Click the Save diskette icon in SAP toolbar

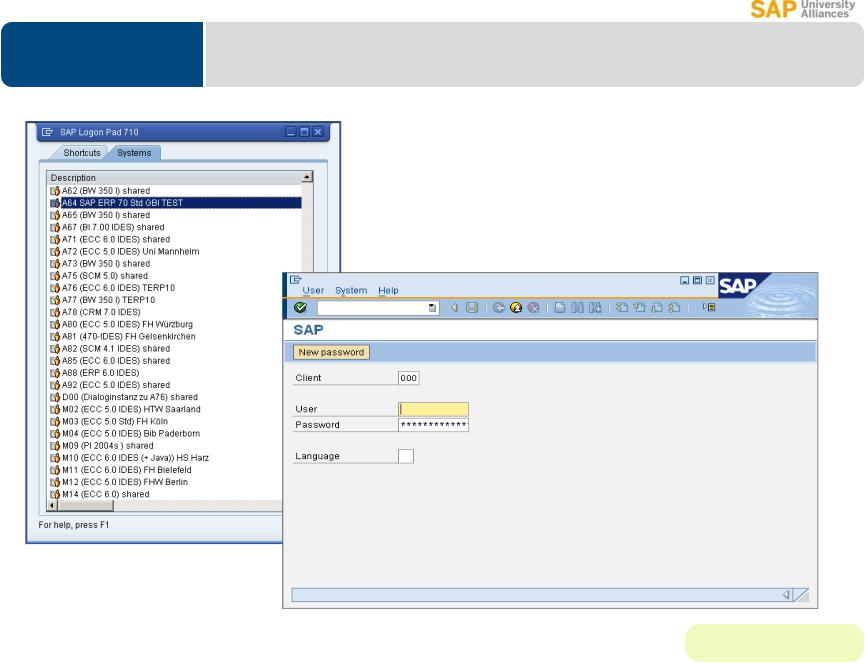(472, 307)
